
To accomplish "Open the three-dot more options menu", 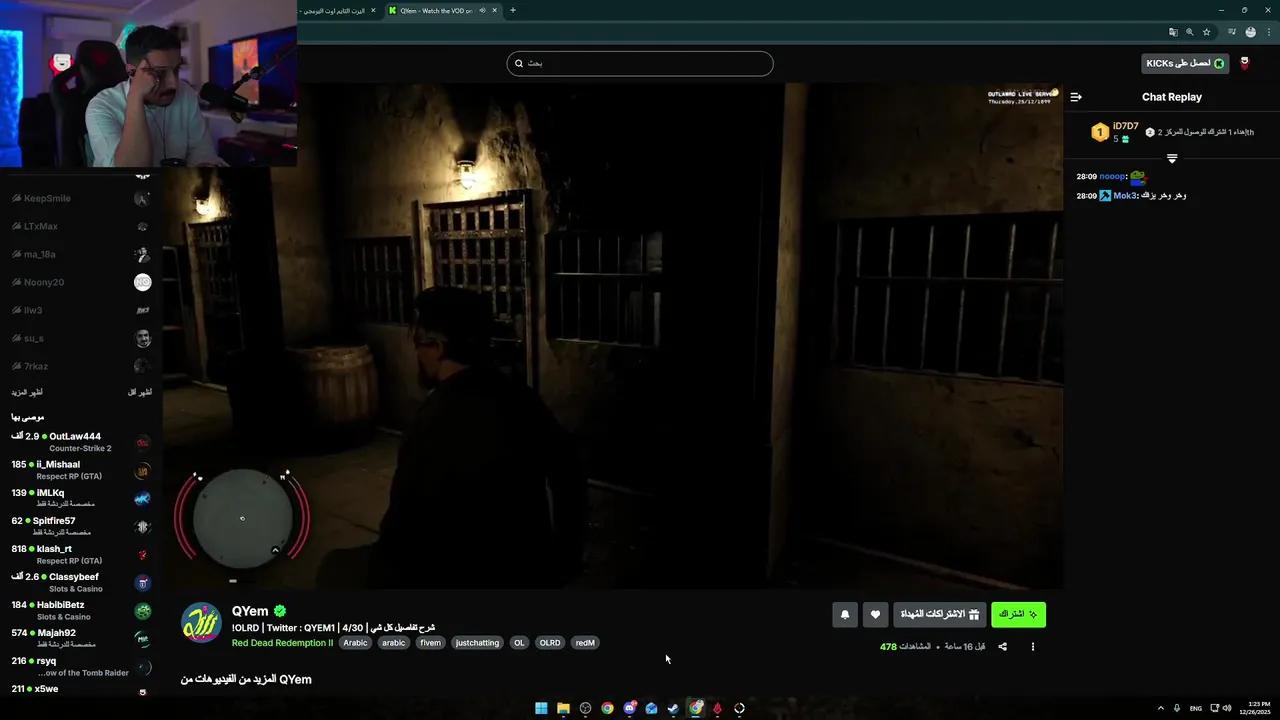I will 1033,647.
